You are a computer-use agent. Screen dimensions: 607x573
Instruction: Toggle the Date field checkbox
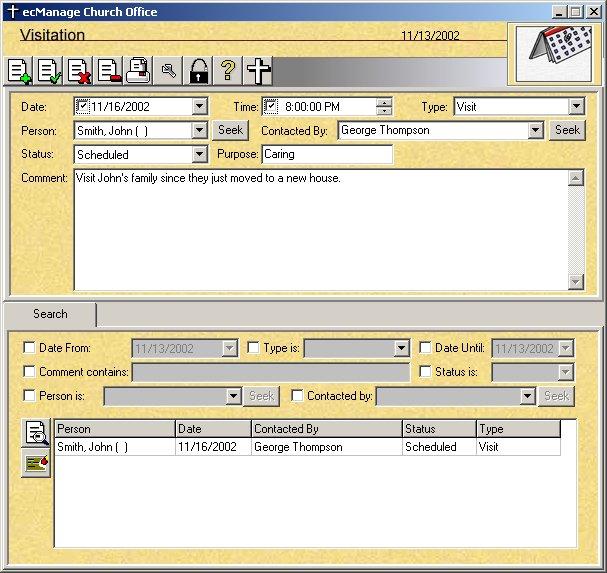pyautogui.click(x=82, y=106)
